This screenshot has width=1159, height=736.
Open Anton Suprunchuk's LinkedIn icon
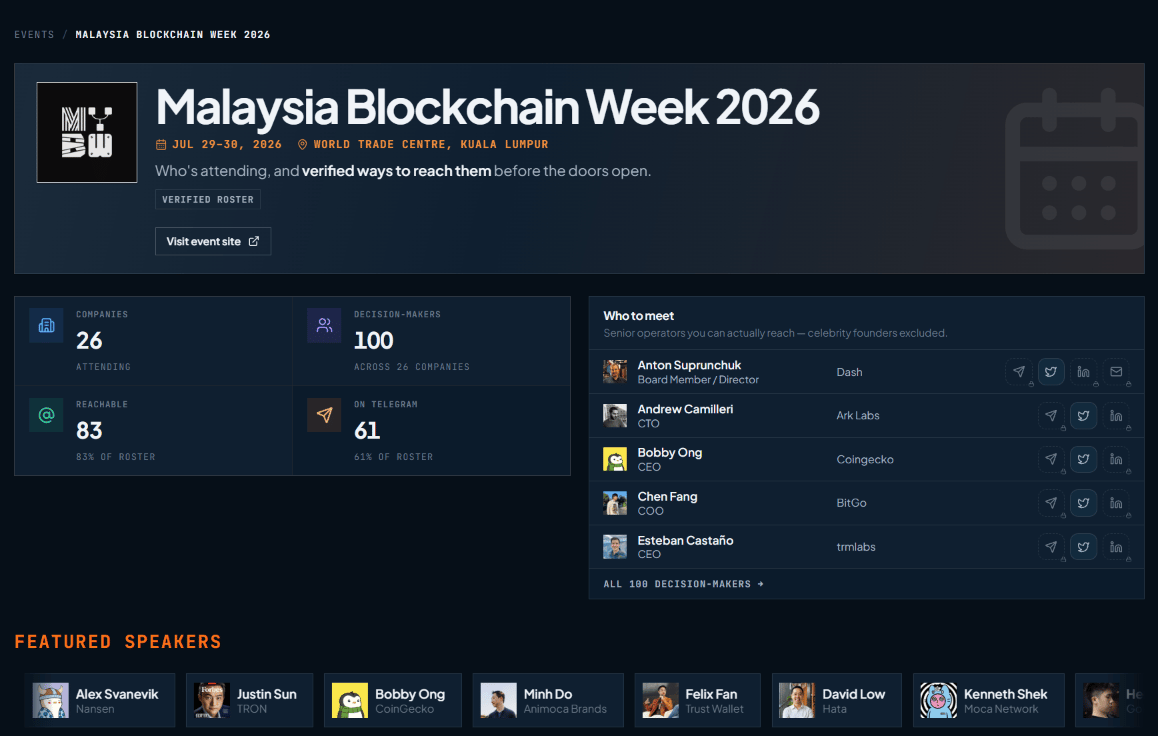pyautogui.click(x=1084, y=372)
